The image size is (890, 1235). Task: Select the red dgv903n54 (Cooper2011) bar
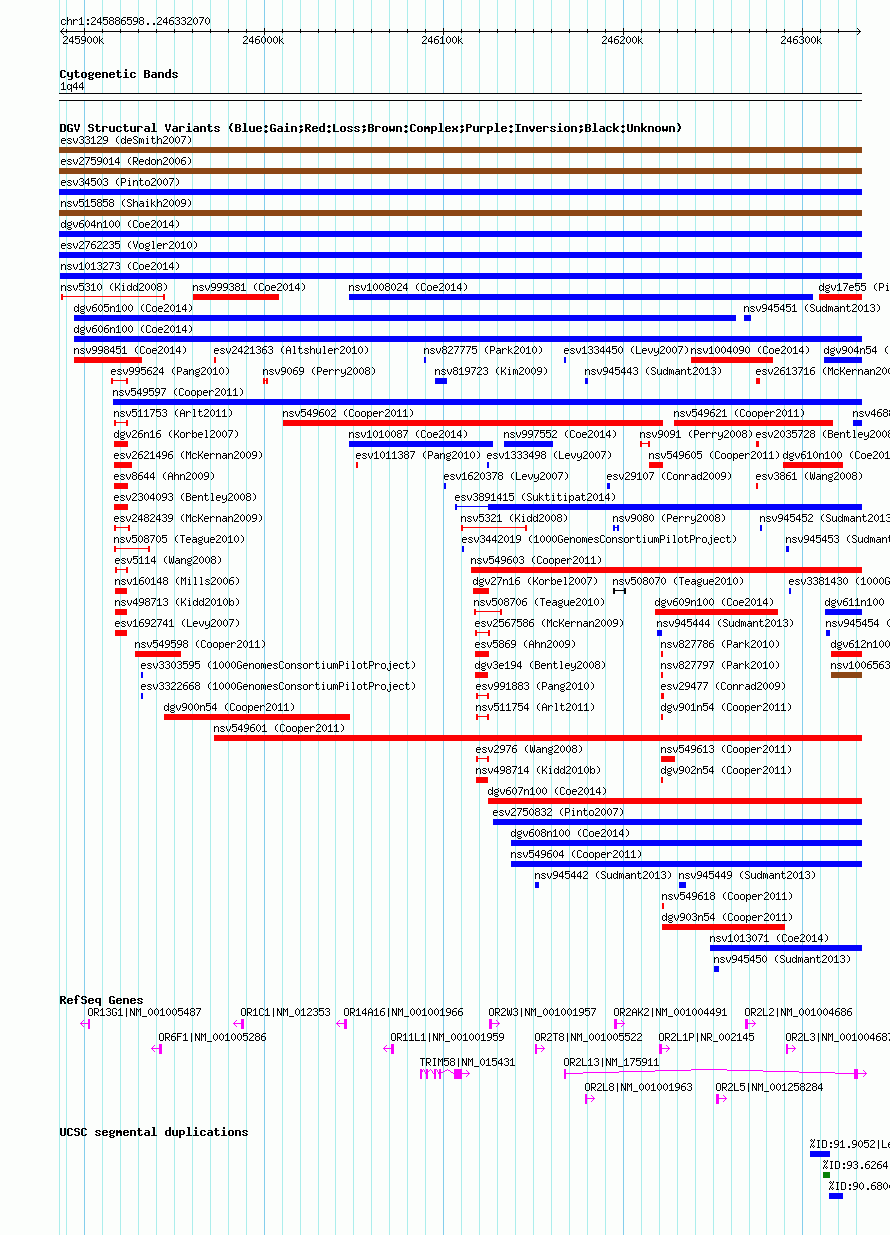click(x=723, y=927)
